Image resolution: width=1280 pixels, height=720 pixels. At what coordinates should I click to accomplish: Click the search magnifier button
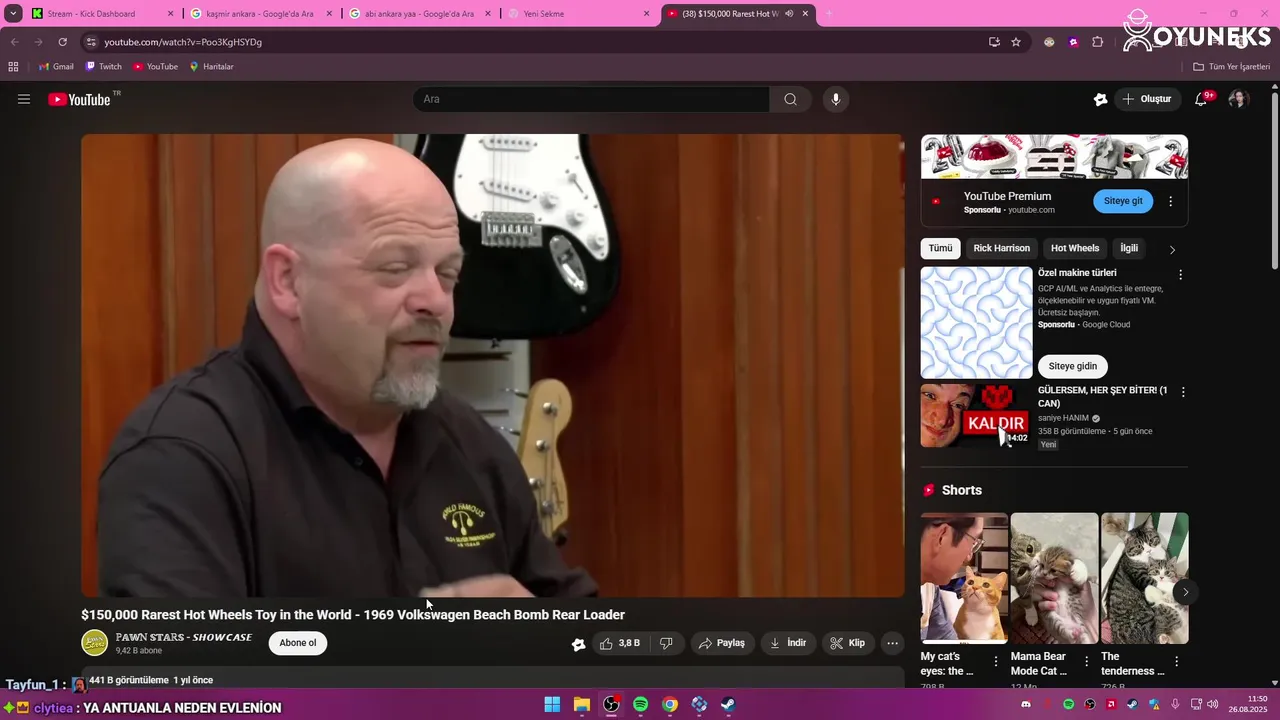point(790,99)
